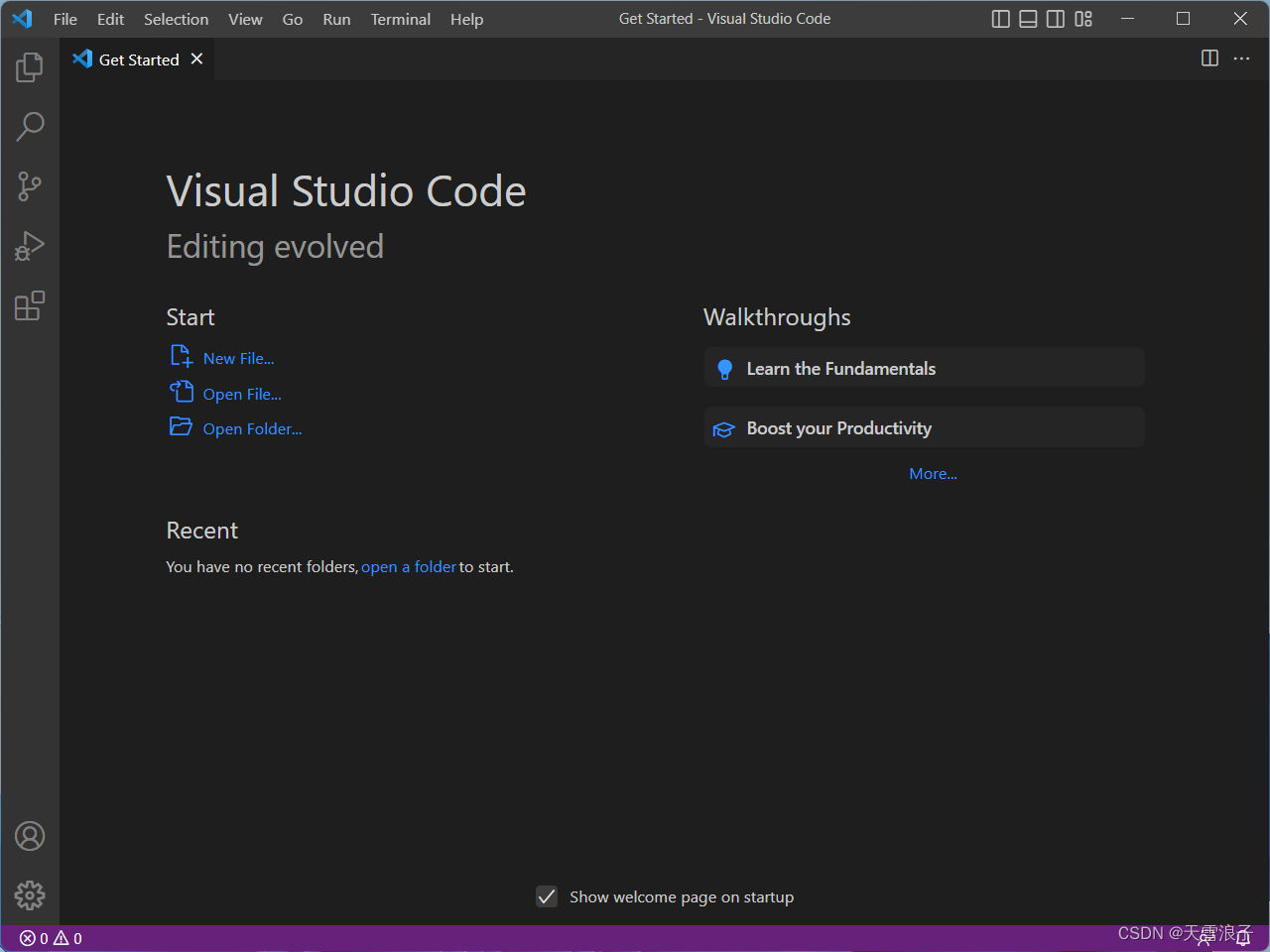1270x952 pixels.
Task: Minimize the Visual Studio Code window
Action: tap(1128, 19)
